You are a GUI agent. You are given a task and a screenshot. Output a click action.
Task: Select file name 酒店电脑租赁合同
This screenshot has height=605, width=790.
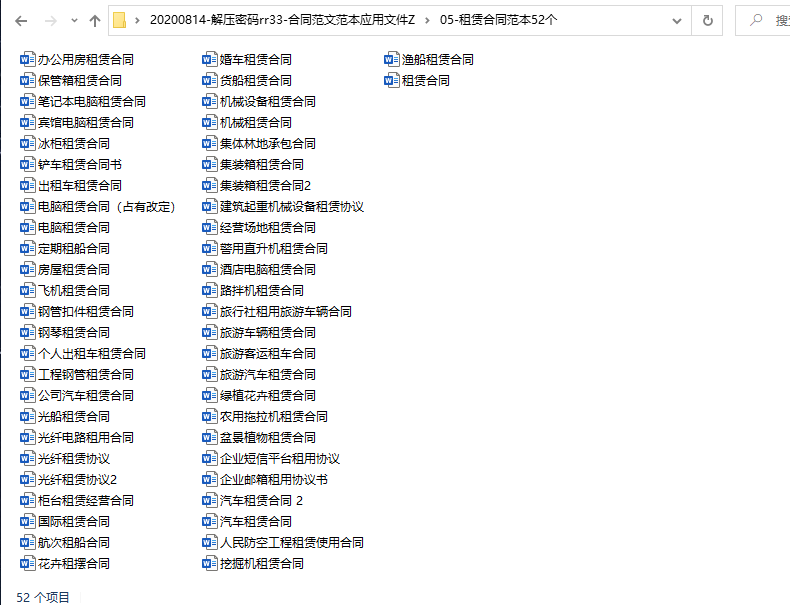coord(268,270)
